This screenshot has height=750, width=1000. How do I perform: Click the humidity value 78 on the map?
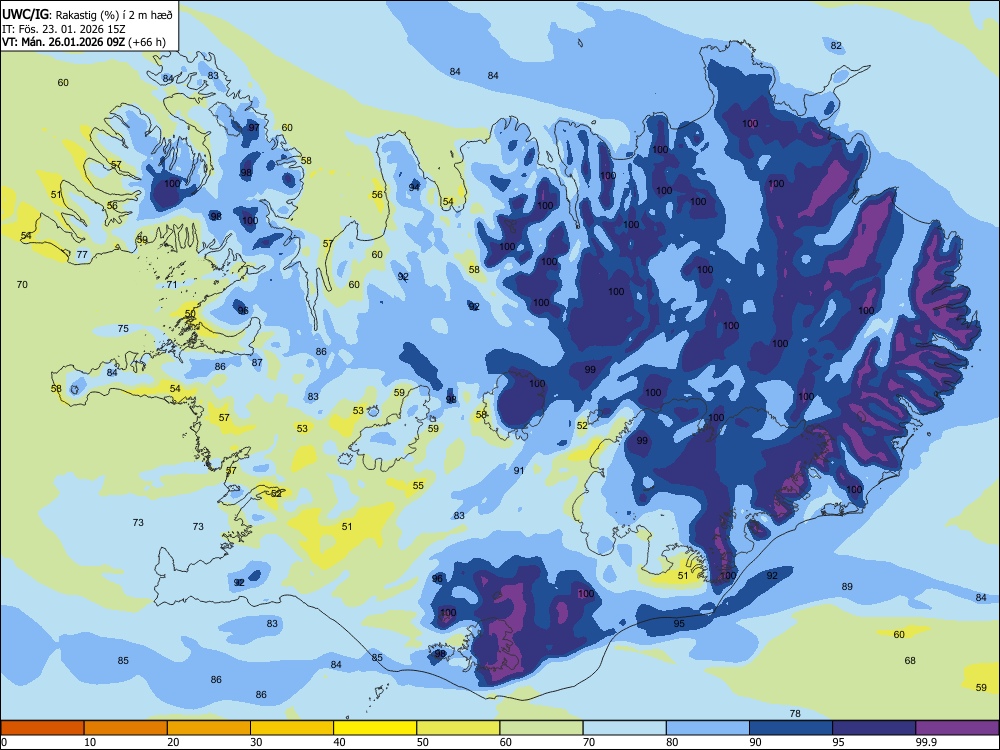[795, 714]
